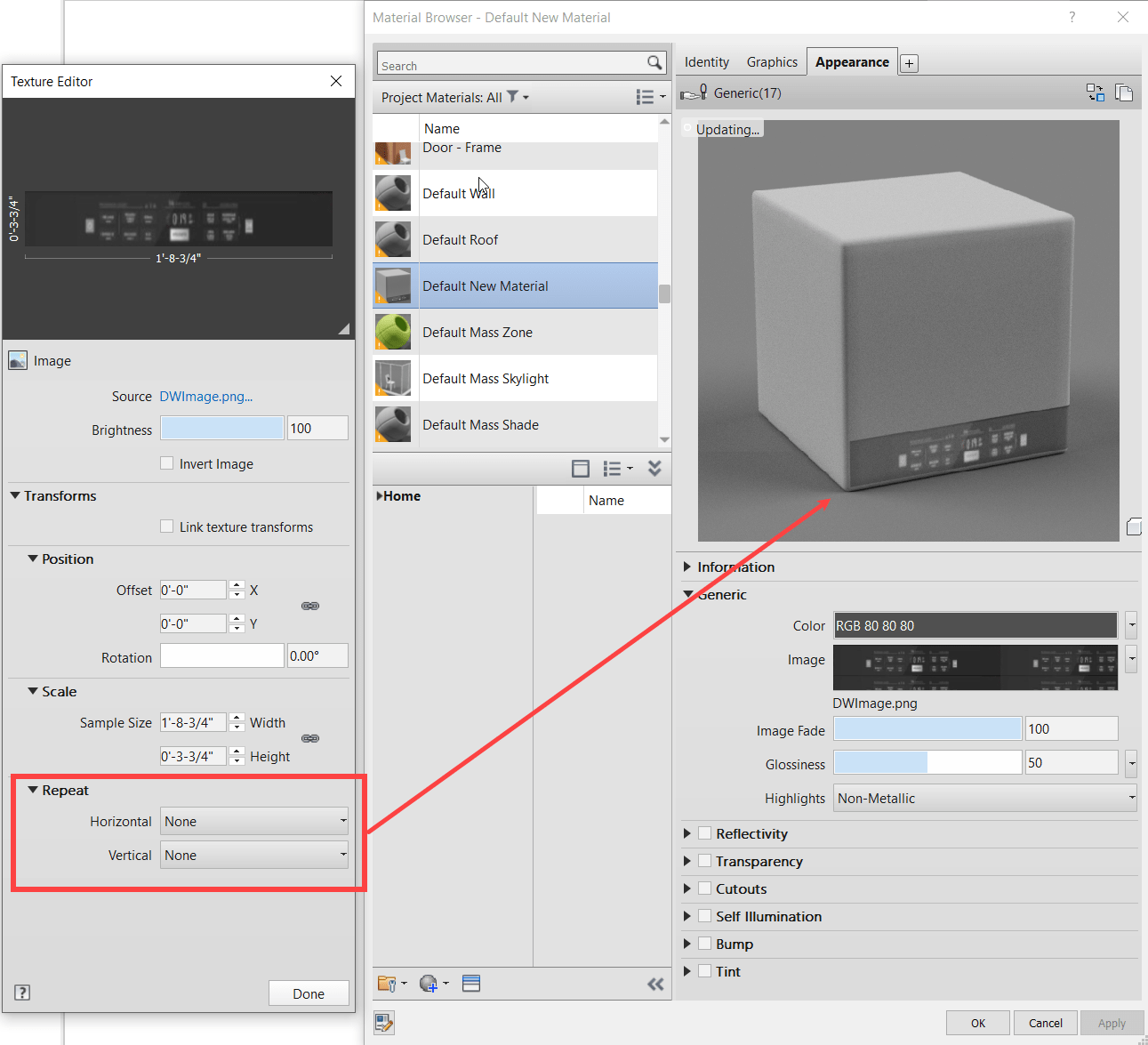Expand the Transparency section
The height and width of the screenshot is (1045, 1148).
point(687,861)
